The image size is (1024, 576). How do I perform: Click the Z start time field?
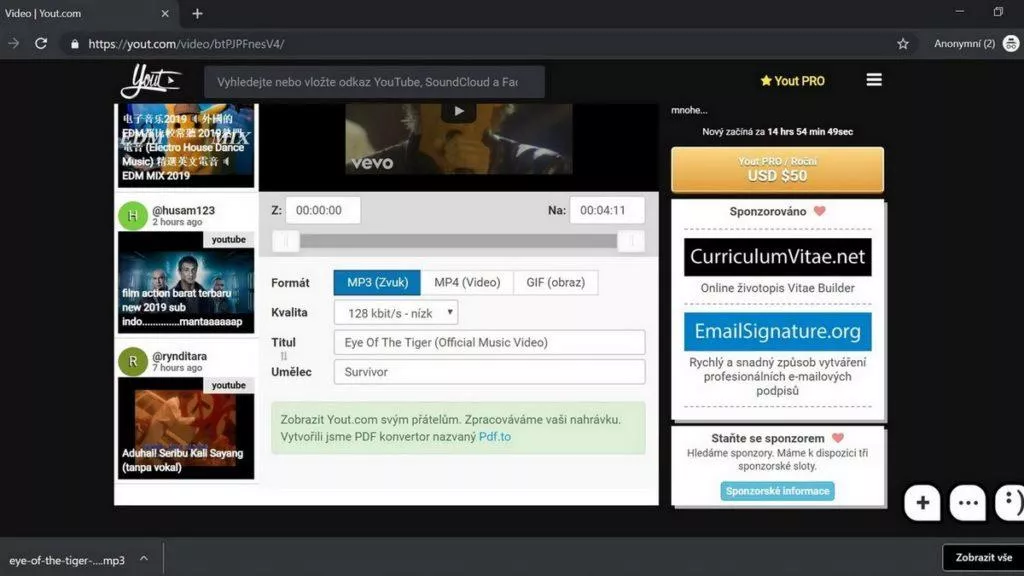323,210
